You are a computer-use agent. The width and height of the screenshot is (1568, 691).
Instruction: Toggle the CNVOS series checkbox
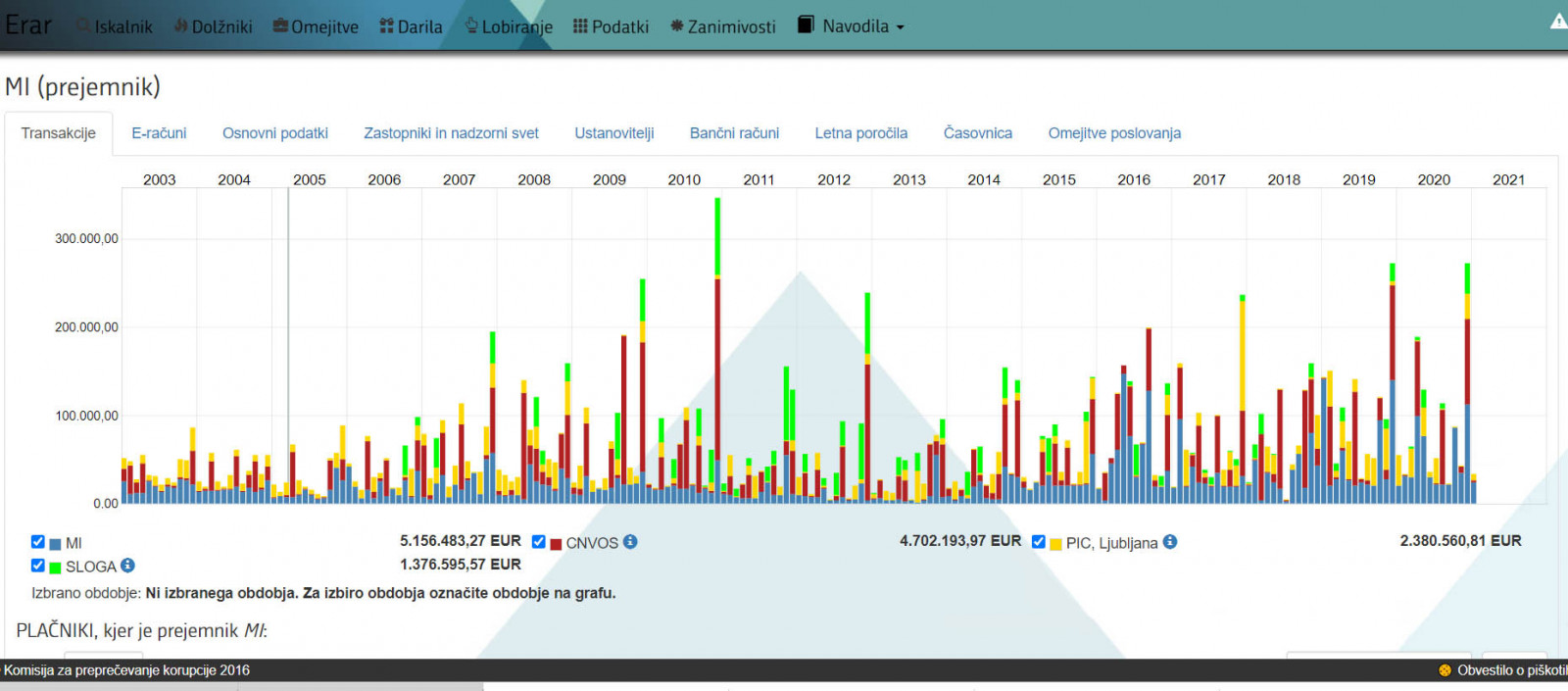(538, 542)
